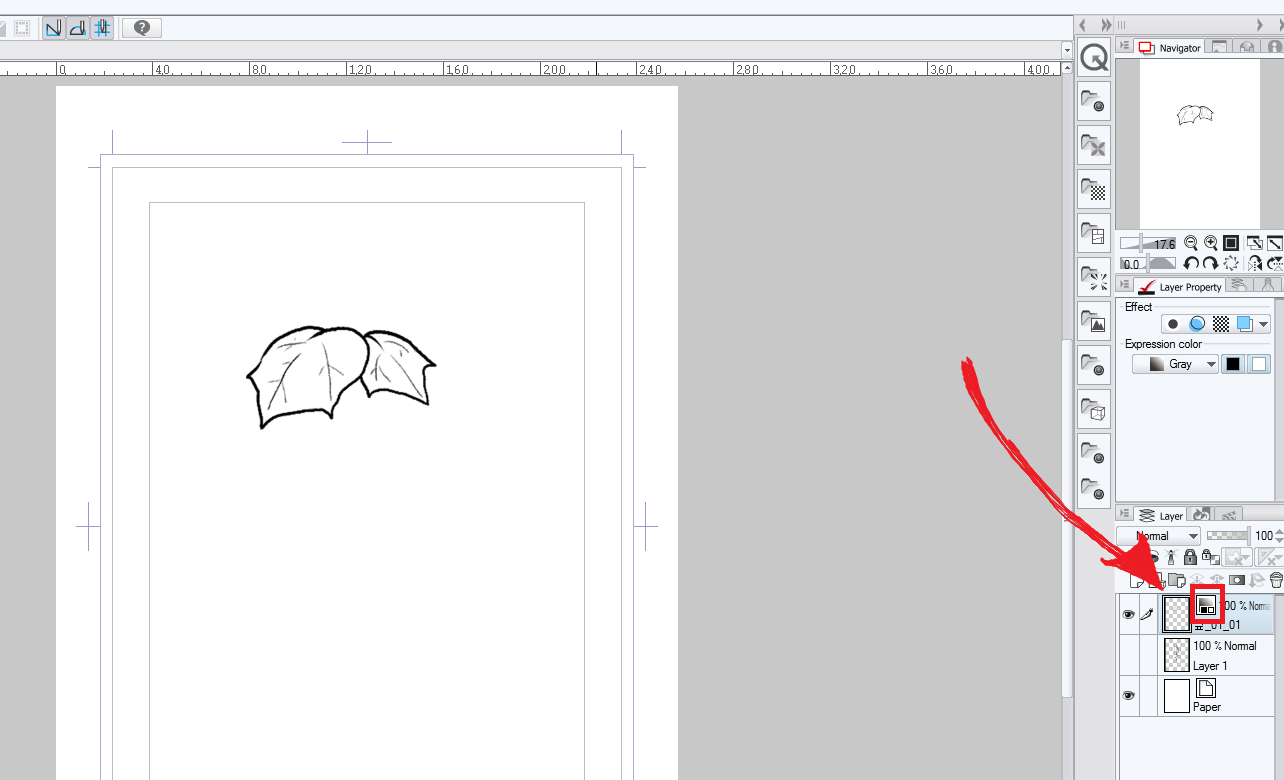Screen dimensions: 1284x780
Task: Rotate canvas right in the Navigator
Action: pyautogui.click(x=1210, y=264)
